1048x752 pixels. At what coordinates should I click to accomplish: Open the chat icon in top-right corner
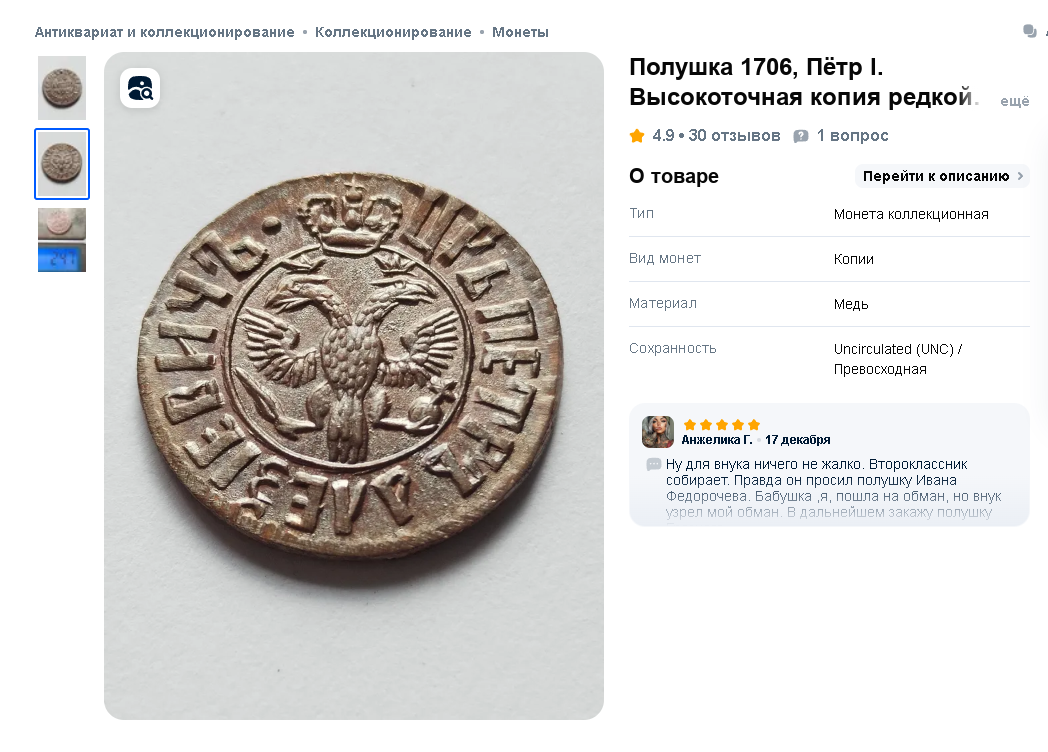coord(1030,32)
